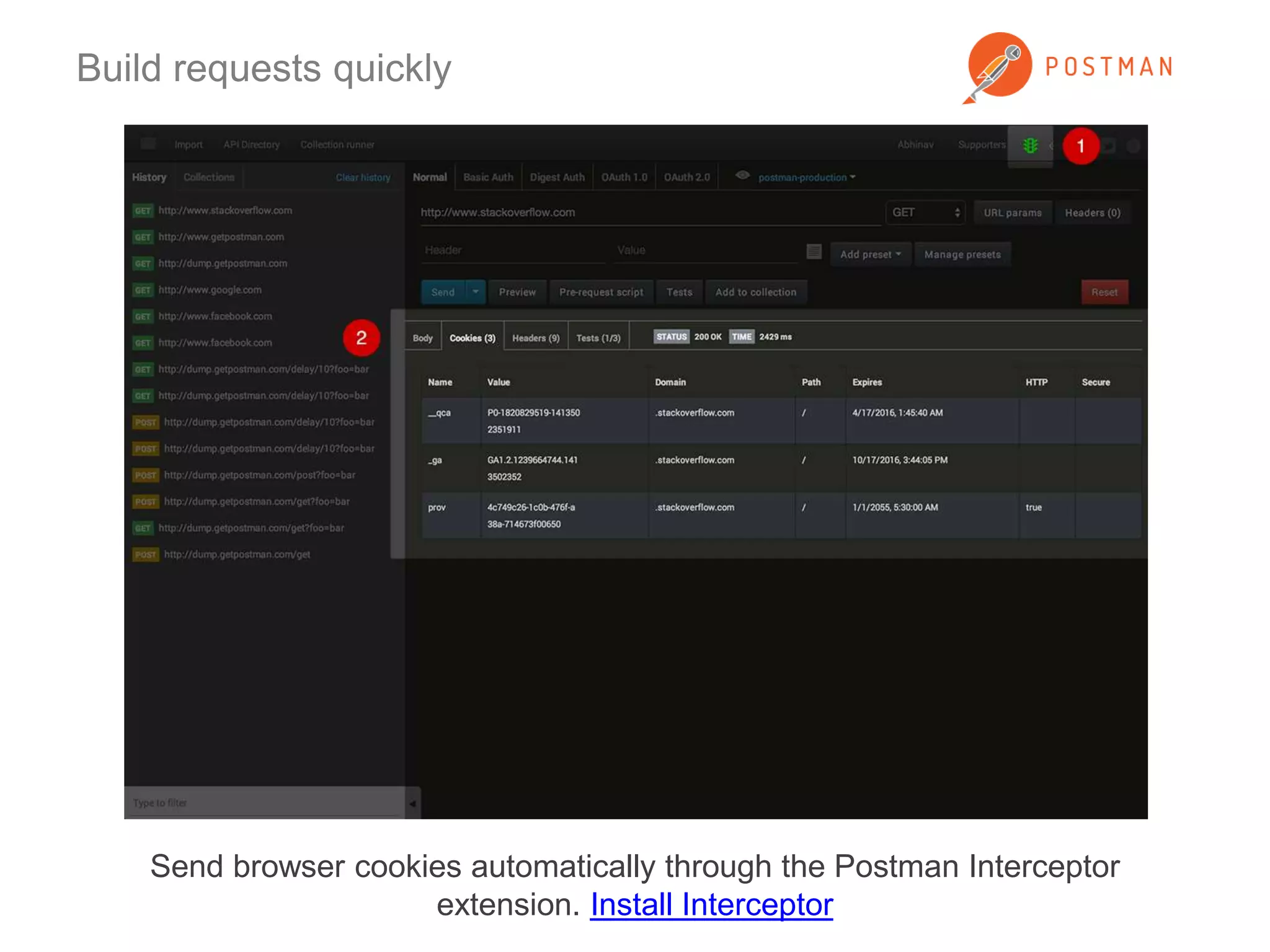Collapse the sidebar with the arrow at filter bar
Viewport: 1270px width, 952px height.
point(412,803)
